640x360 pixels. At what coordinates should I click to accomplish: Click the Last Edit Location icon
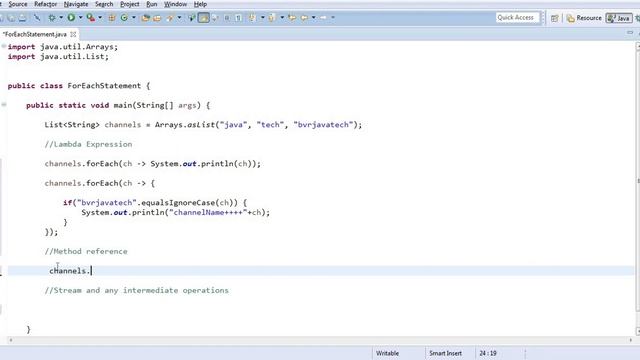coord(292,18)
